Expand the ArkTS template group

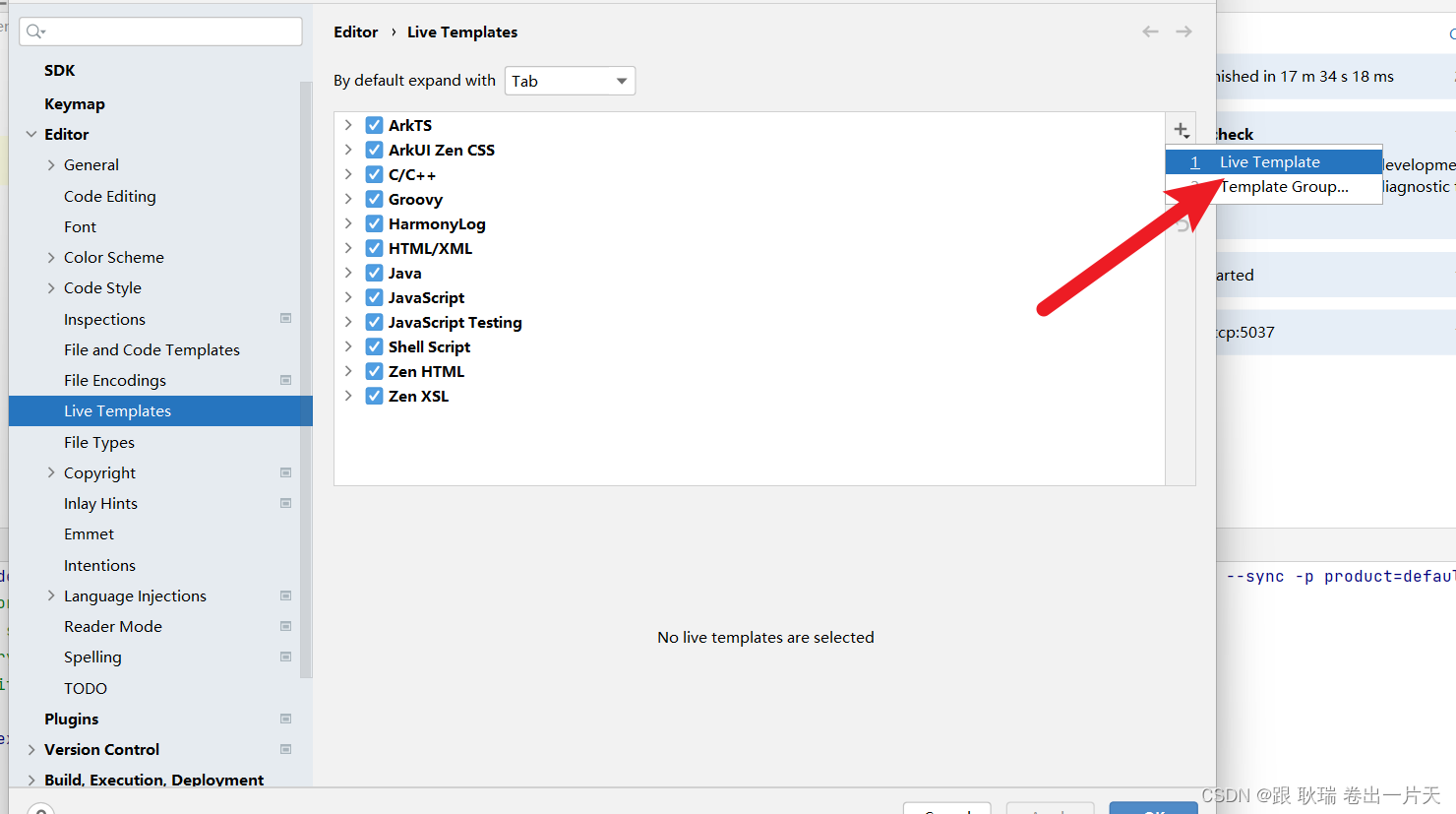tap(348, 125)
